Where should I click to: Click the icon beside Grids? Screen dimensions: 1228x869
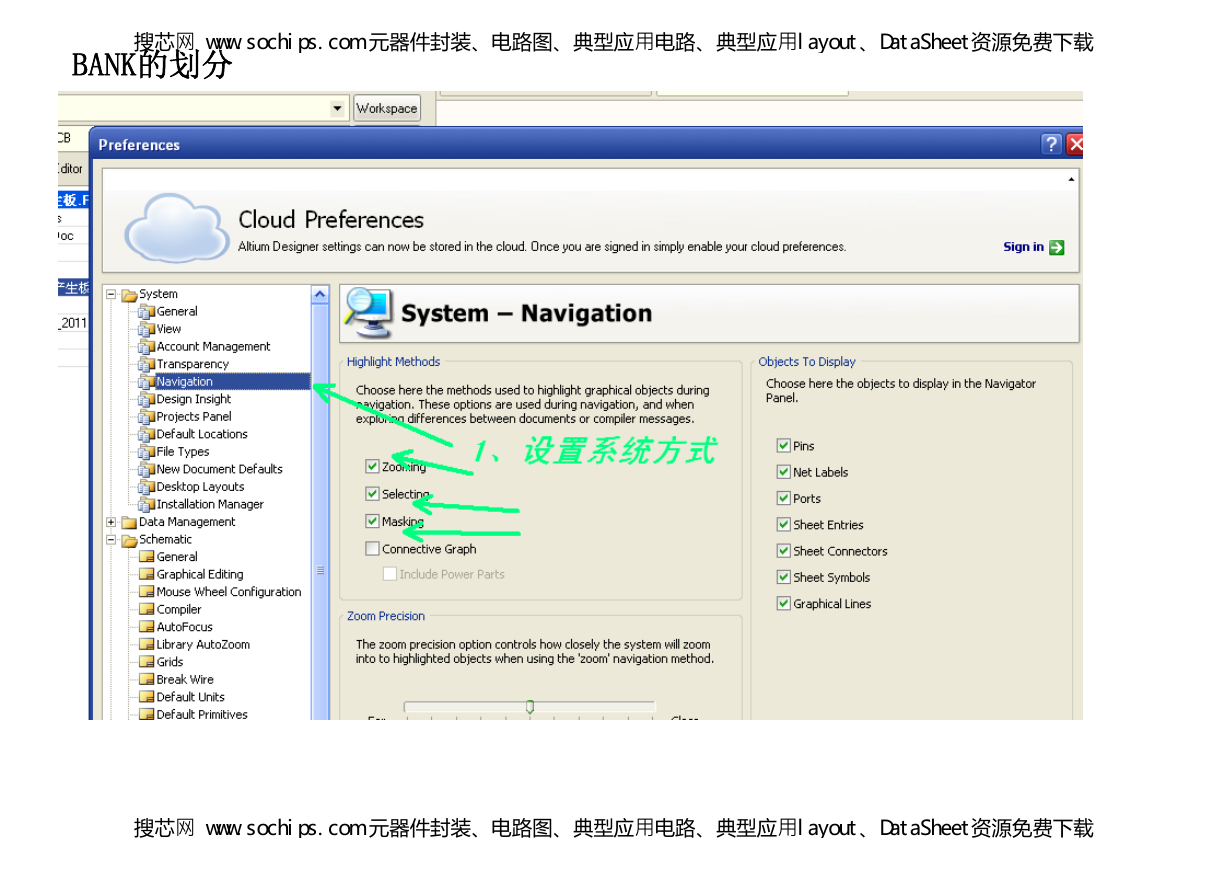click(147, 662)
